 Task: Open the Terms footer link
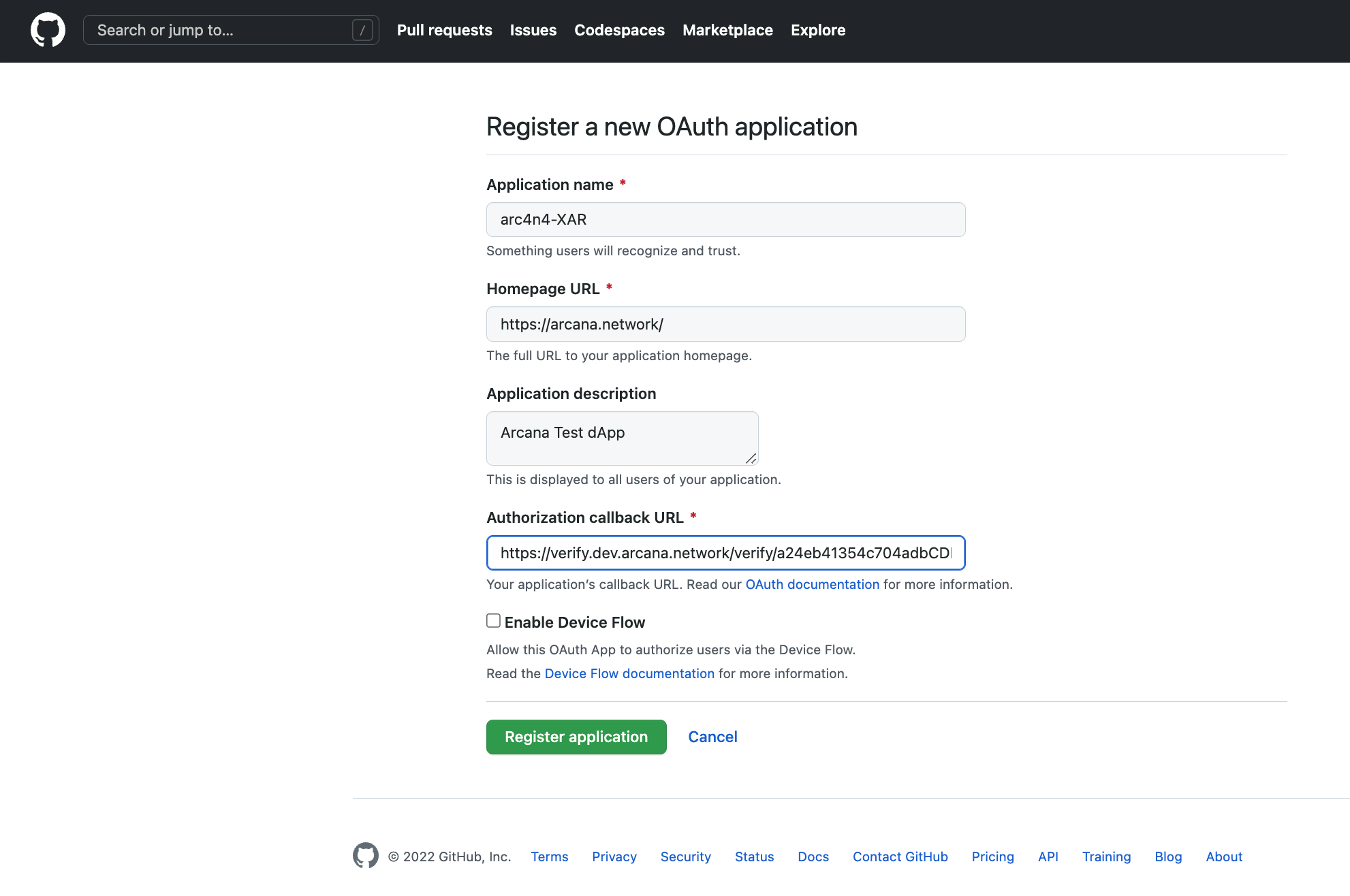click(549, 857)
